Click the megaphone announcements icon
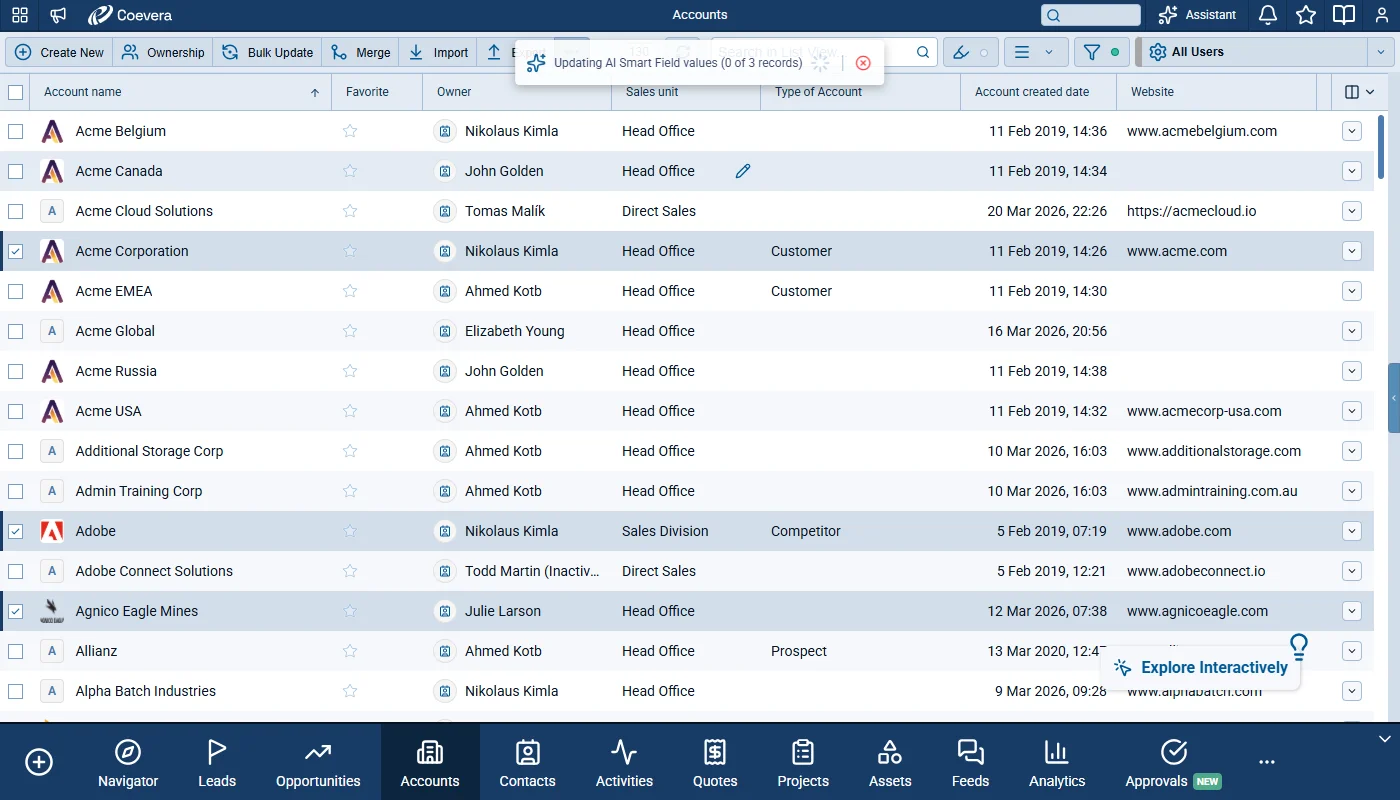 point(59,15)
